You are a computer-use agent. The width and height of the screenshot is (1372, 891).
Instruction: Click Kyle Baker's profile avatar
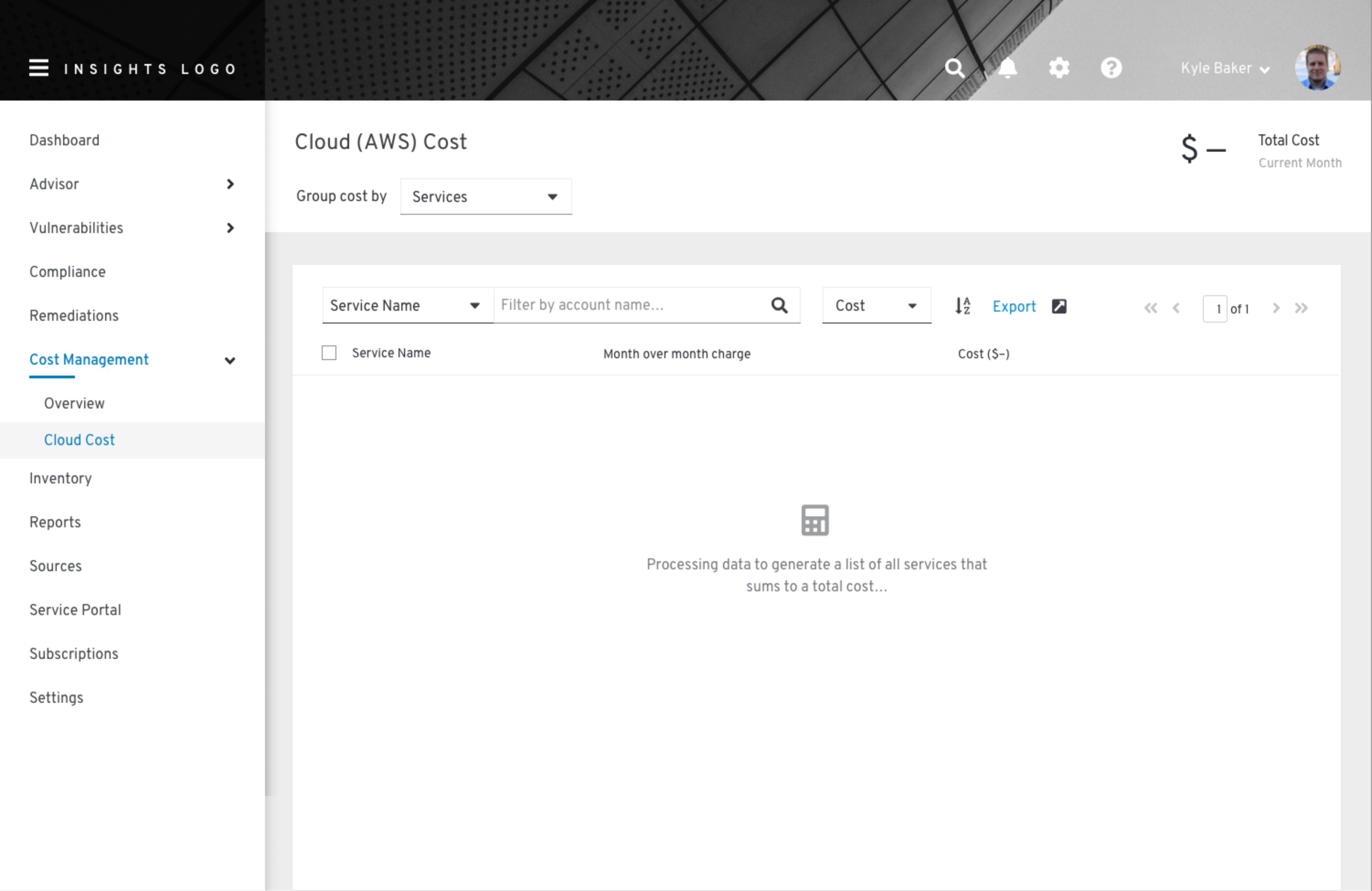click(1317, 68)
